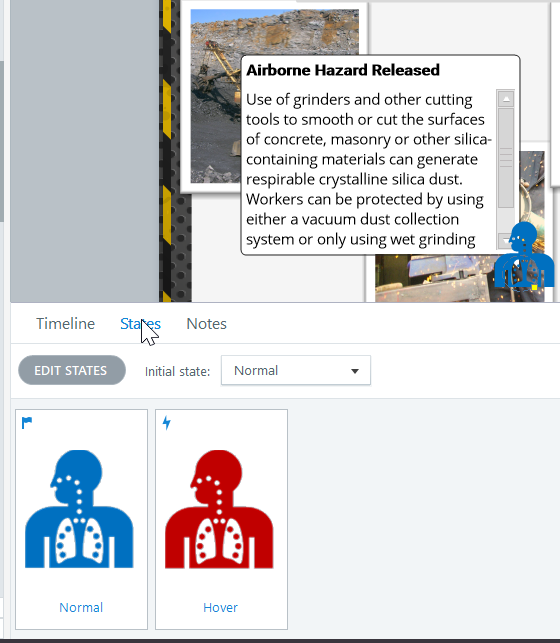Switch to the Timeline tab
The height and width of the screenshot is (643, 560).
(x=66, y=324)
